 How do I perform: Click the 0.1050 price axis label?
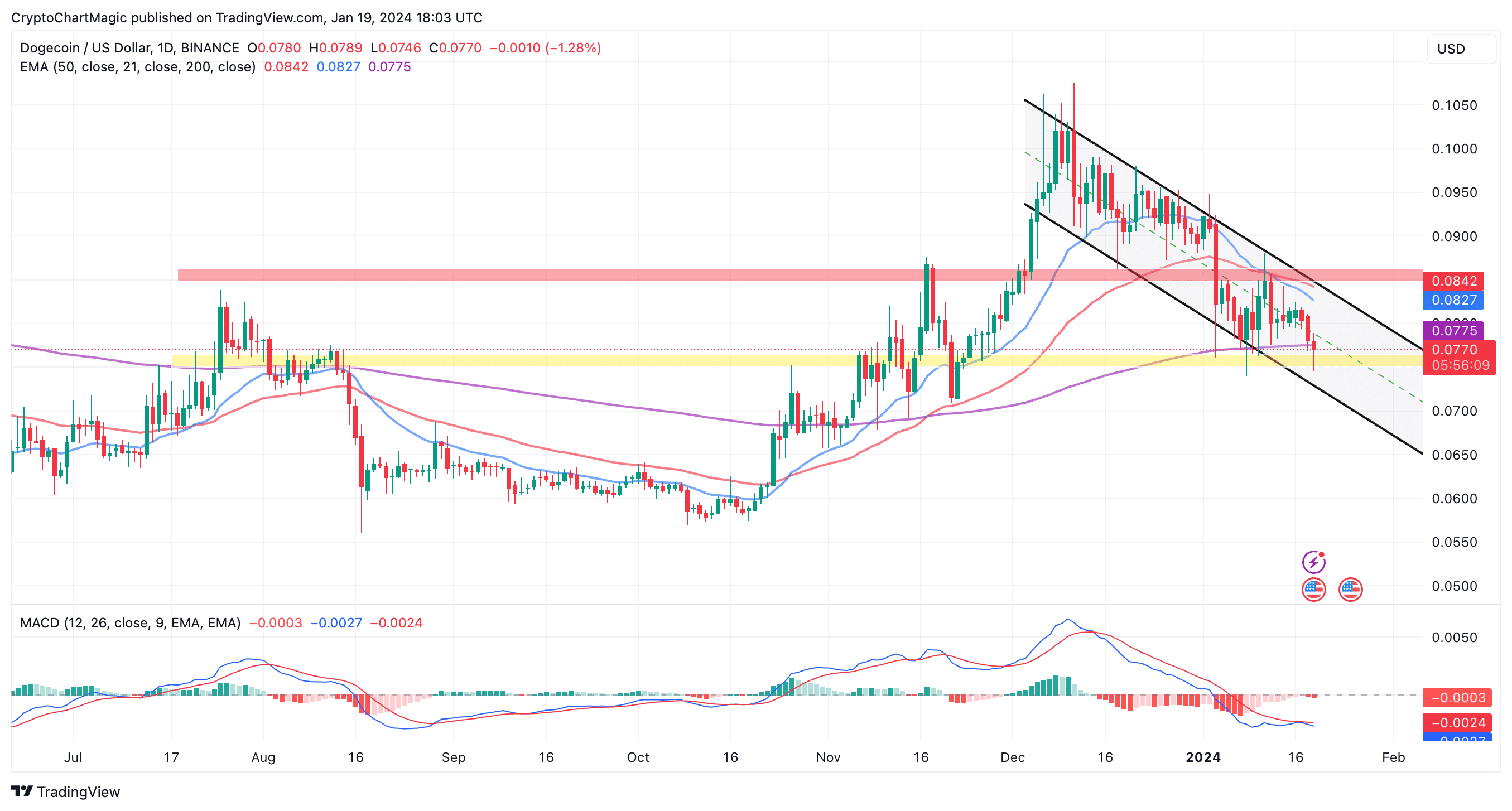[x=1454, y=105]
